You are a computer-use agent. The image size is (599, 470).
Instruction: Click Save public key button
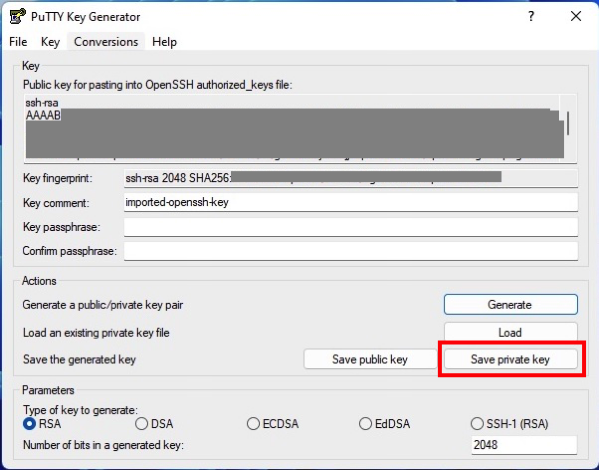point(370,359)
